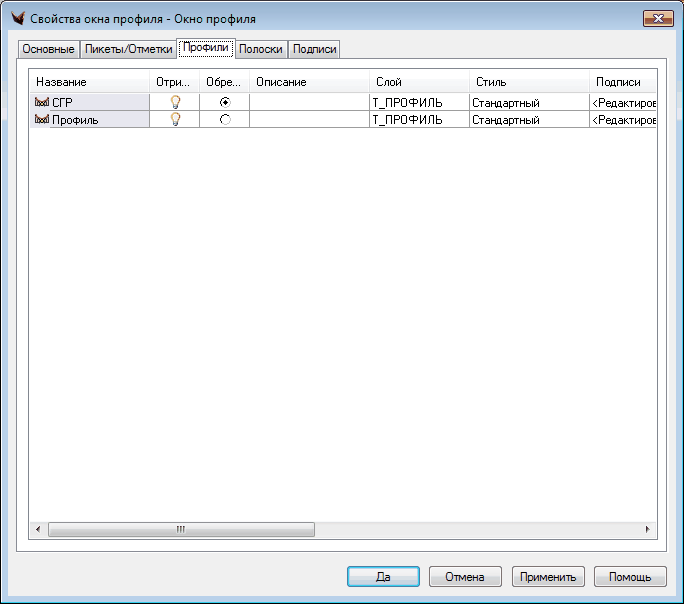The image size is (684, 604).
Task: Select the СГР clipping radio button
Action: 224,102
